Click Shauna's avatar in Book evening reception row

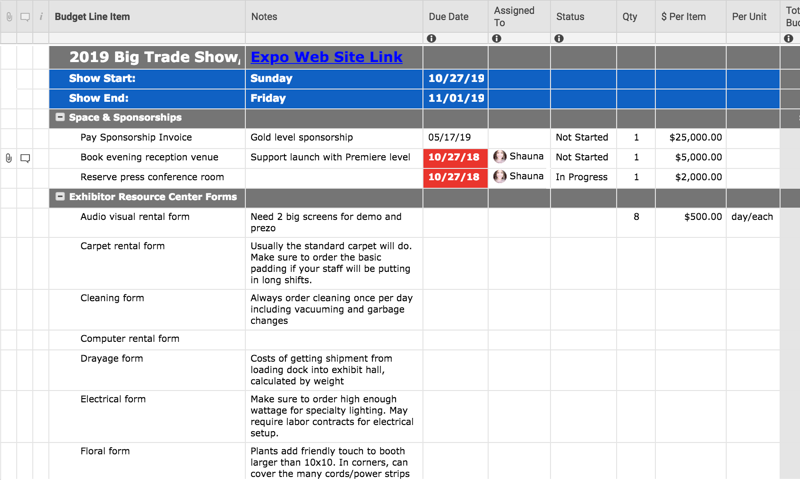pyautogui.click(x=500, y=157)
